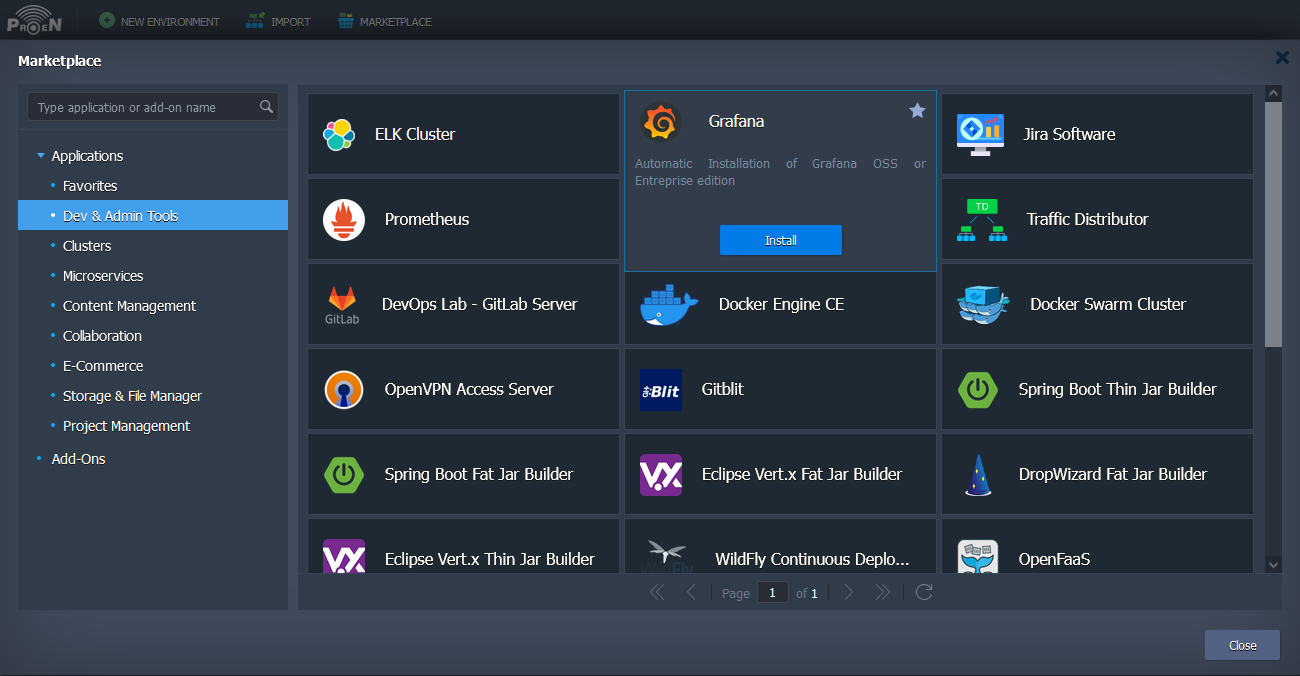The image size is (1300, 676).
Task: Click the Prometheus flame icon
Action: (344, 220)
